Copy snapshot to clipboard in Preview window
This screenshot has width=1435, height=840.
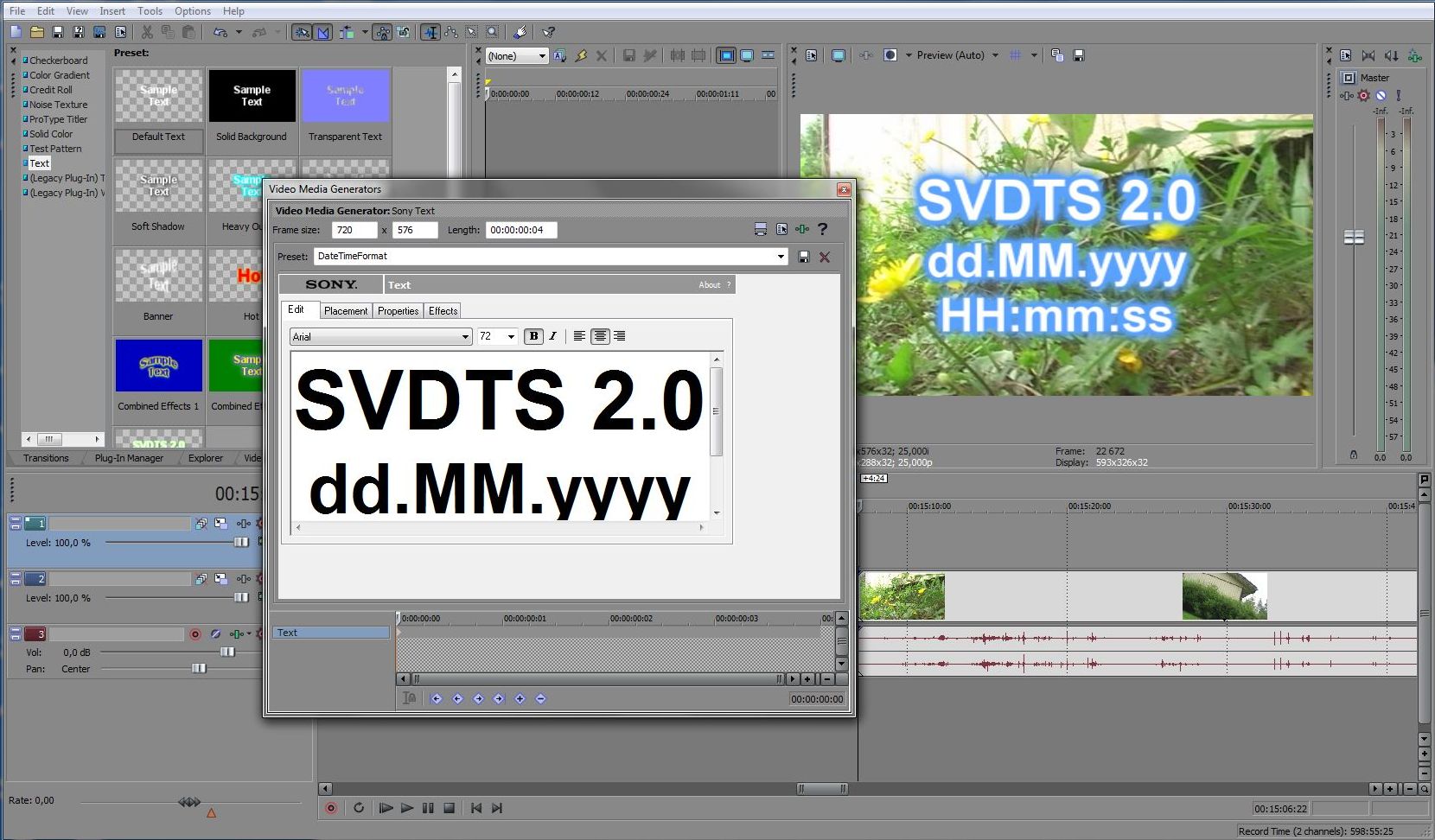point(1057,55)
